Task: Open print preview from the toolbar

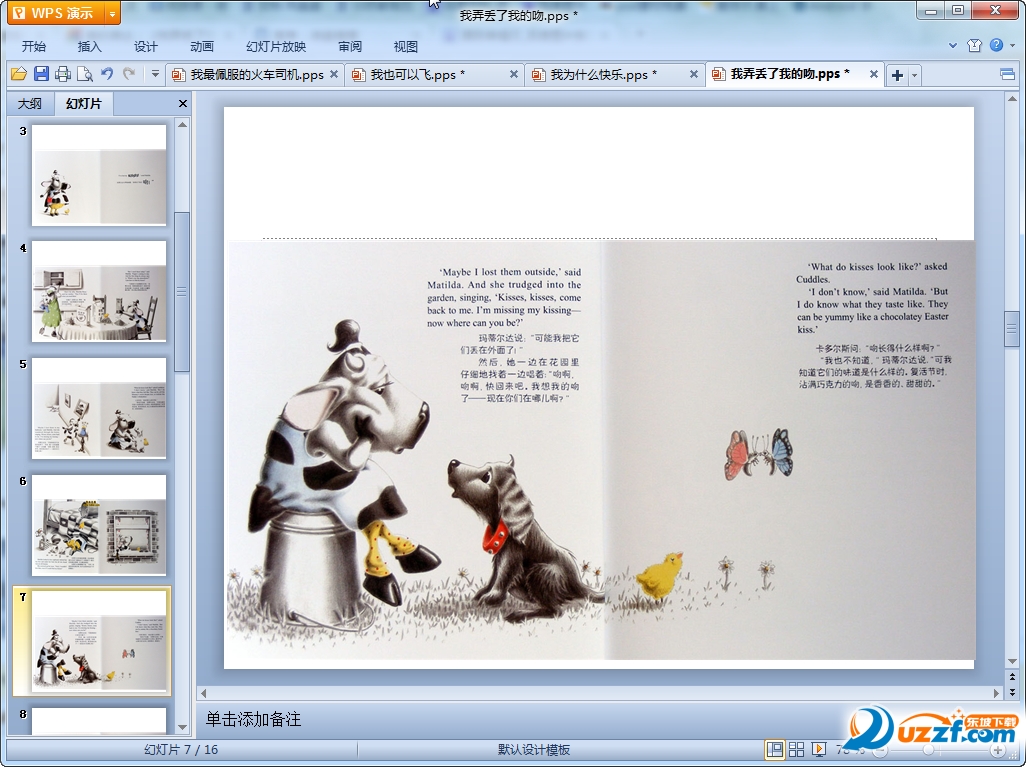Action: coord(84,75)
